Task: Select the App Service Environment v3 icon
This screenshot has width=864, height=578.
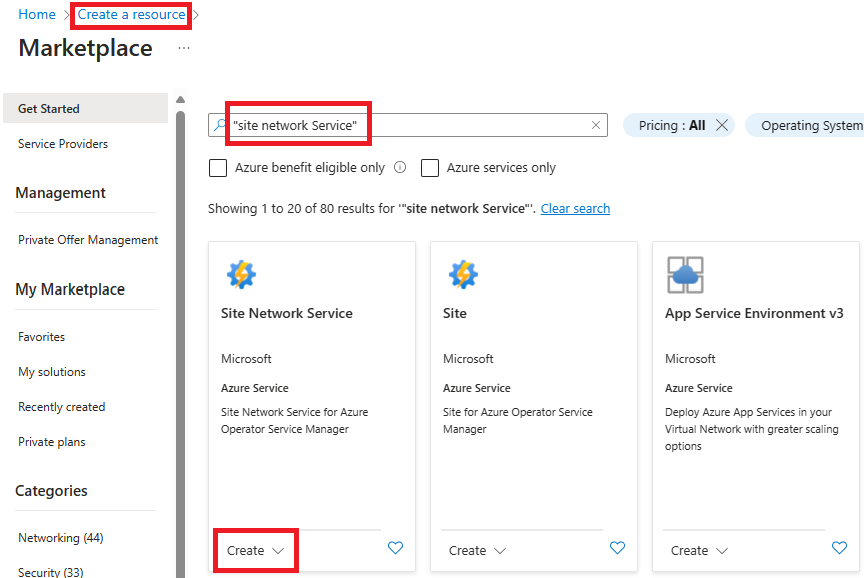Action: click(x=685, y=272)
